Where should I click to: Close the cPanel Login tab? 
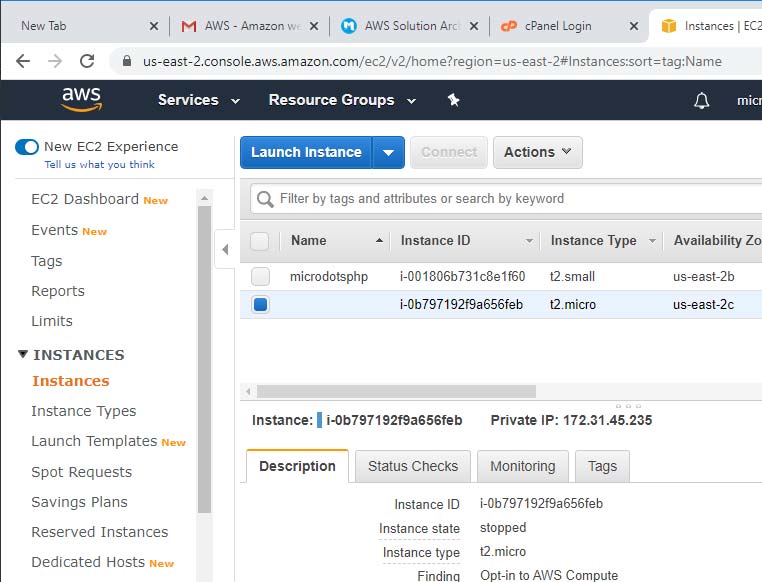tap(634, 26)
